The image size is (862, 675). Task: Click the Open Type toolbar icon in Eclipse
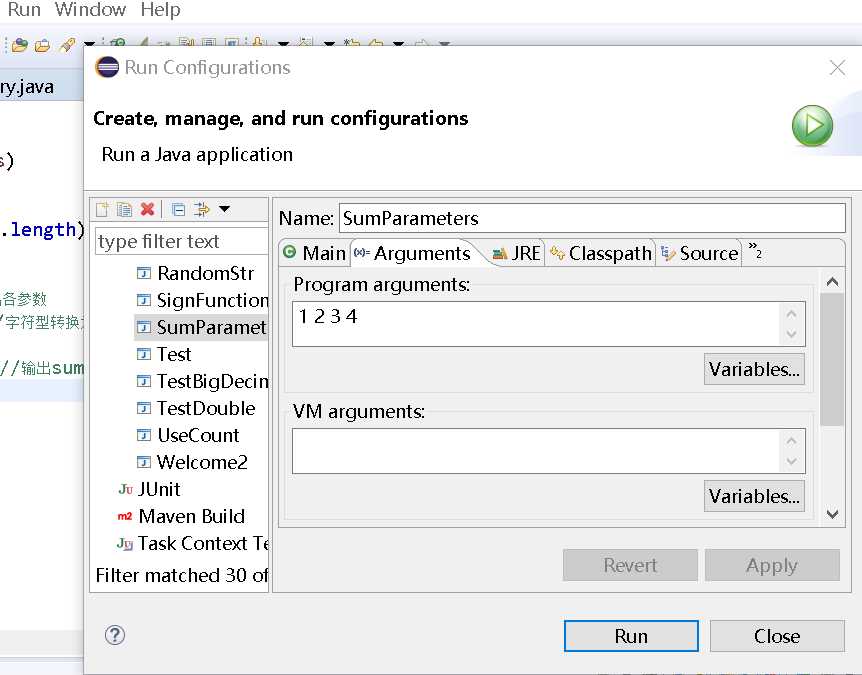click(20, 45)
